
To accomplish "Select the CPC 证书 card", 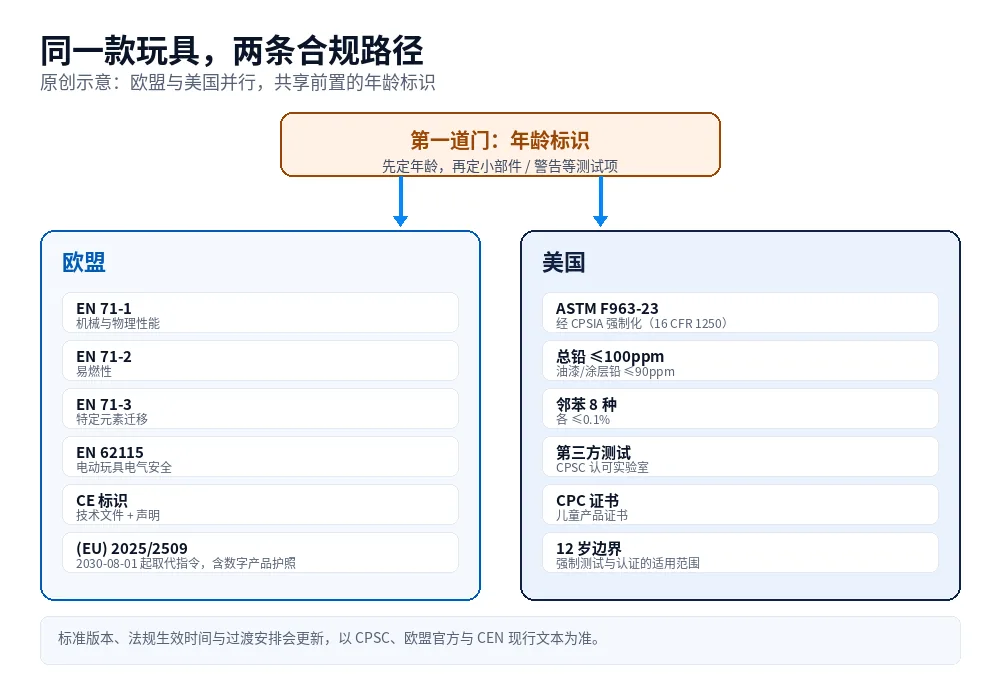I will (x=740, y=505).
